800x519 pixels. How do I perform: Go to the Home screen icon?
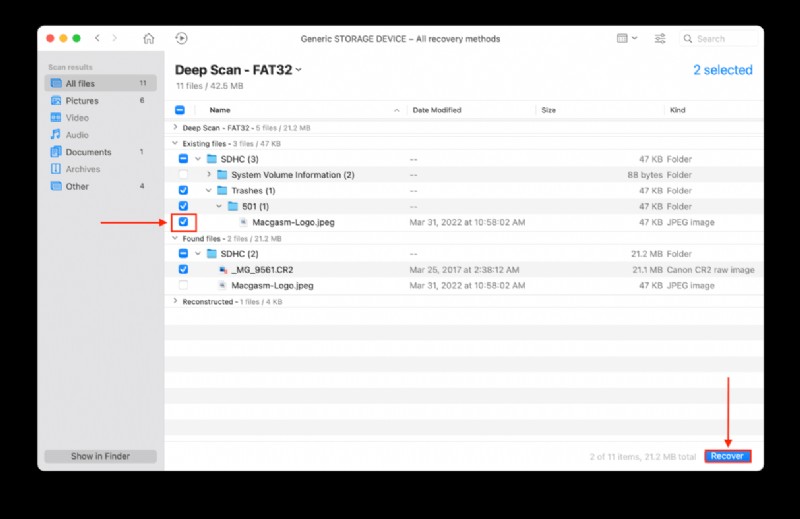tap(148, 38)
